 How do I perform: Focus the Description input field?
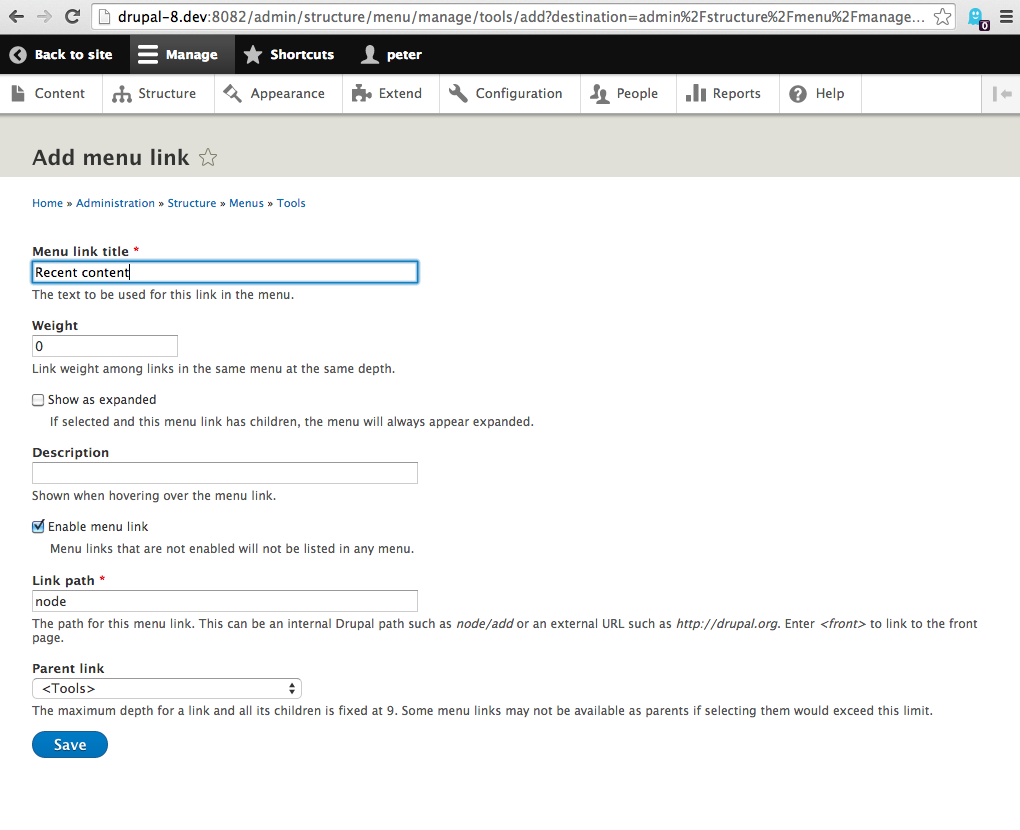coord(225,473)
